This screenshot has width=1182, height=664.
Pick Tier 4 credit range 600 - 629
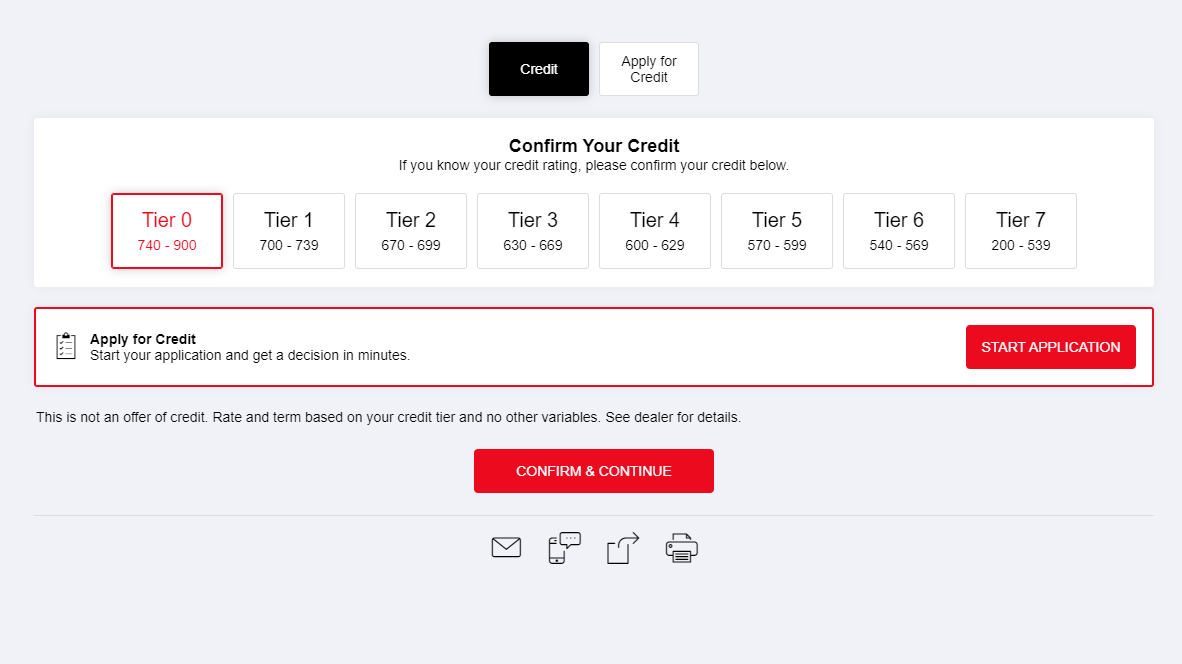coord(655,231)
